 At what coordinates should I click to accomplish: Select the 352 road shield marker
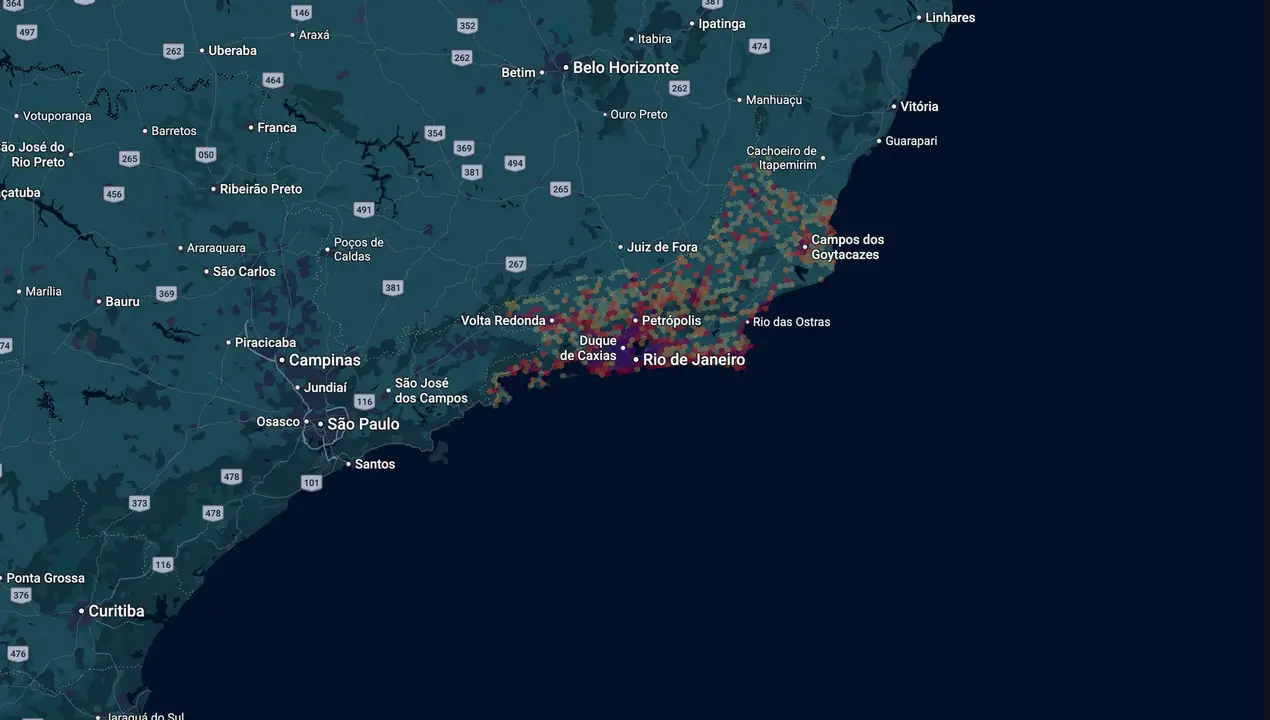(467, 26)
